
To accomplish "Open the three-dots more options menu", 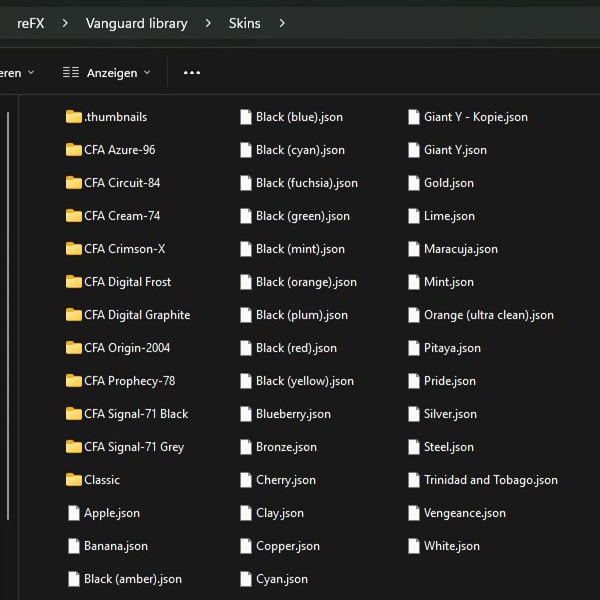I will point(192,73).
